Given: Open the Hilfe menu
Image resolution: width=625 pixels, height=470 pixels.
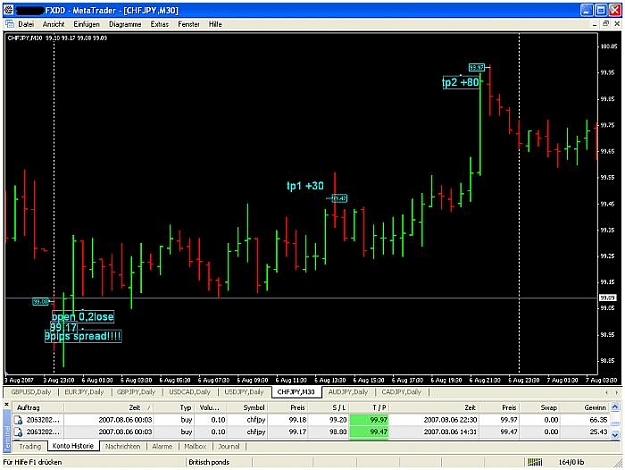Looking at the screenshot, I should coord(215,24).
